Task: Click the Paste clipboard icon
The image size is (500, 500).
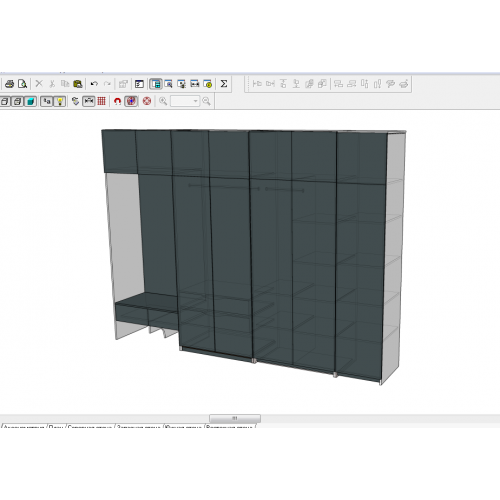Action: pyautogui.click(x=78, y=84)
